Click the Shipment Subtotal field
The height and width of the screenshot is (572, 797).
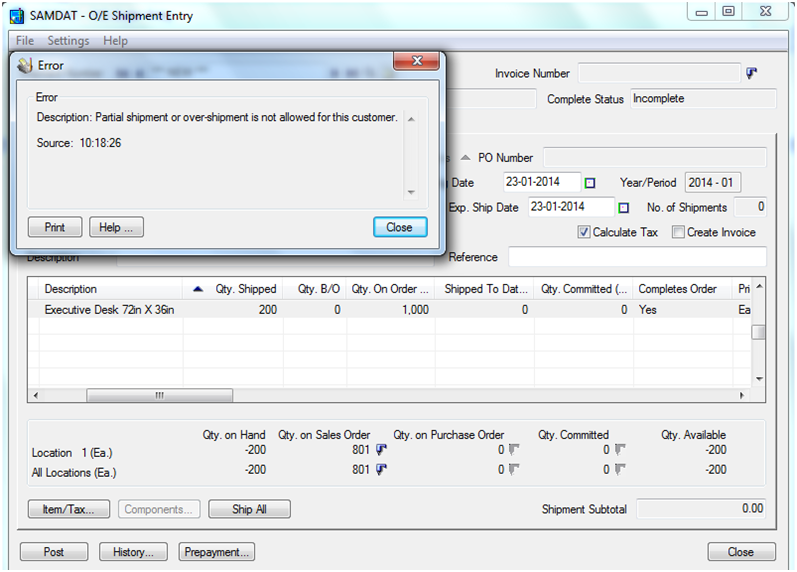pos(701,508)
